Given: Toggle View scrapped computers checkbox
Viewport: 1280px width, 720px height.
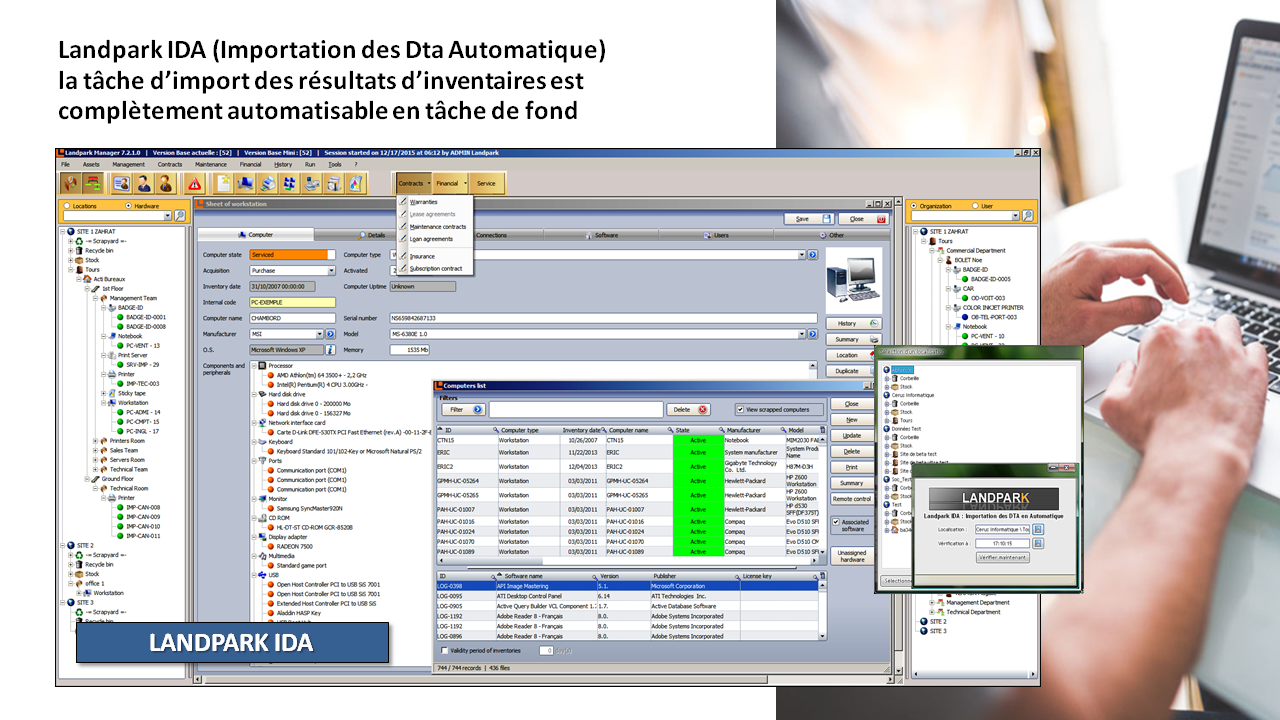Looking at the screenshot, I should point(739,409).
